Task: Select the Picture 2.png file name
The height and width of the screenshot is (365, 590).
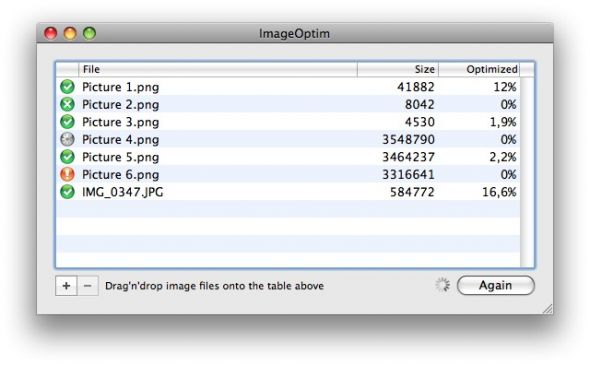Action: (x=120, y=105)
